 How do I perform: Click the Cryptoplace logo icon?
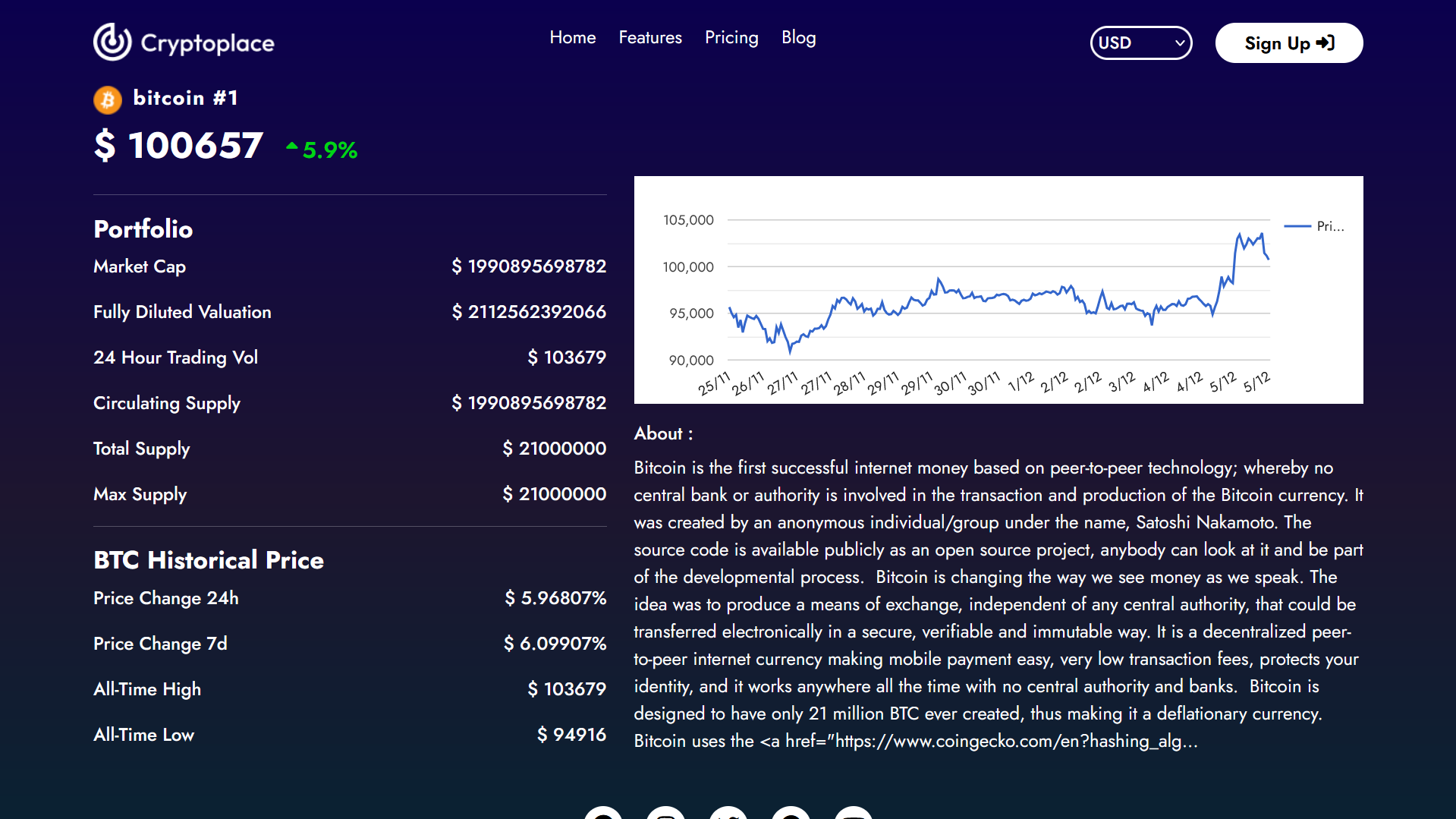click(x=112, y=42)
